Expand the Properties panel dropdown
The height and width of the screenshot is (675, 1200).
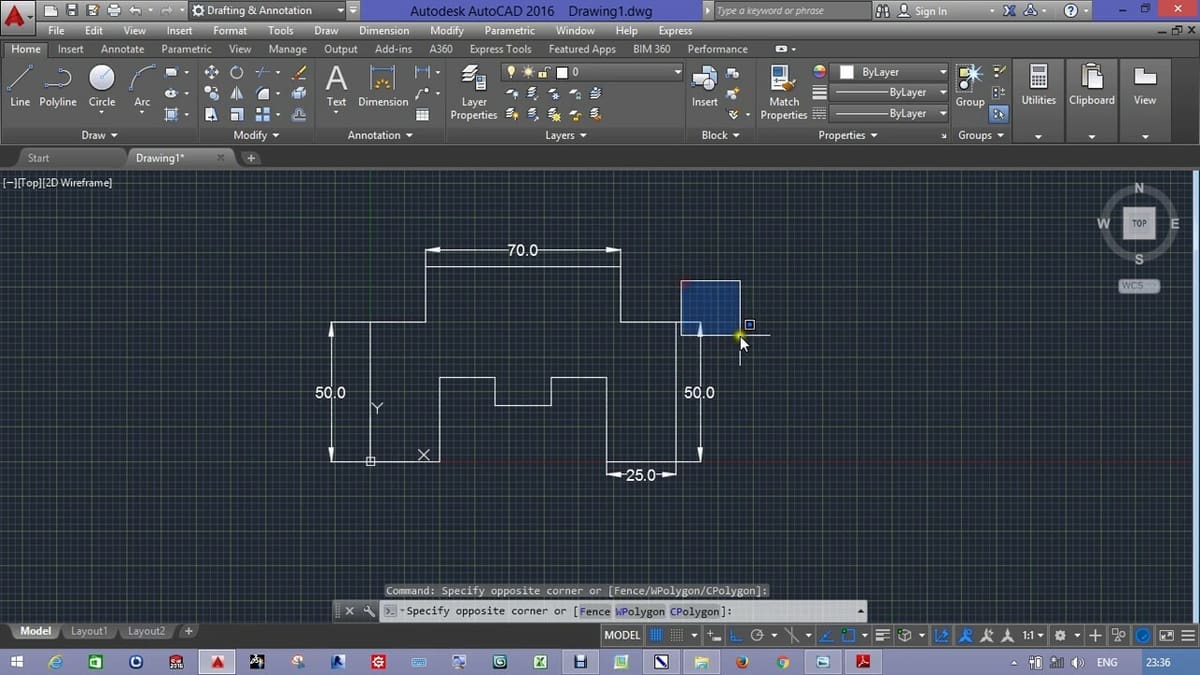tap(848, 135)
